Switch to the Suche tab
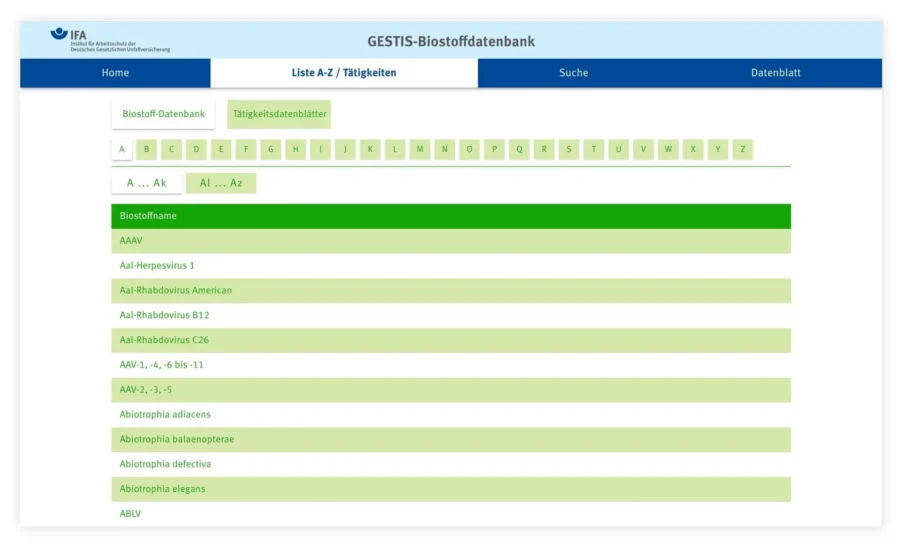903x546 pixels. click(x=574, y=73)
